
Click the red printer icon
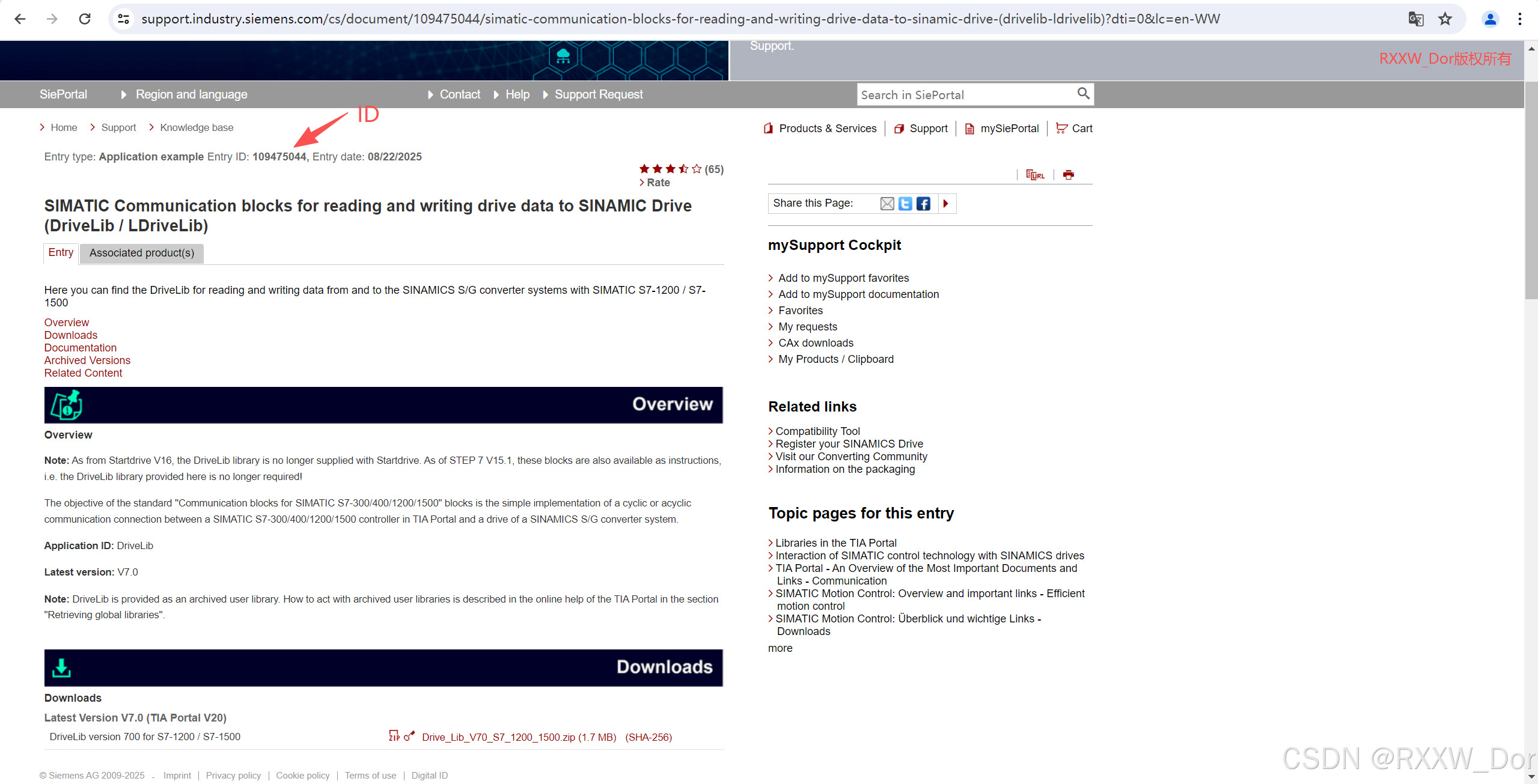(x=1068, y=175)
